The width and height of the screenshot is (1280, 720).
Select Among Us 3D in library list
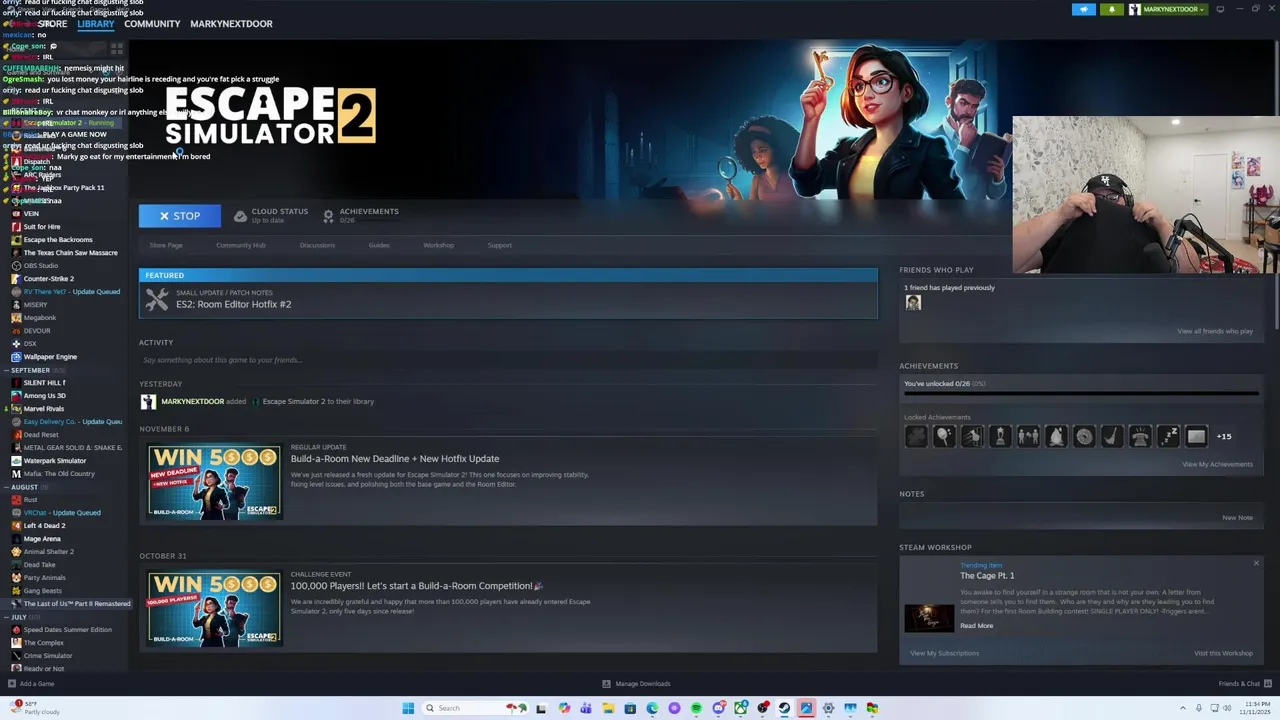point(44,396)
